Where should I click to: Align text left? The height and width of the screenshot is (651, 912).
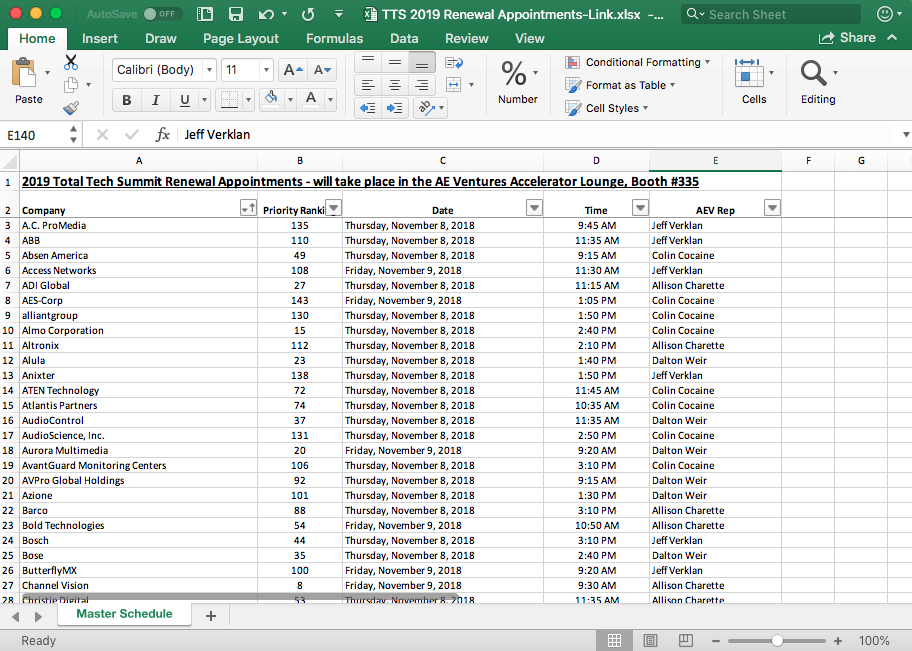(368, 85)
